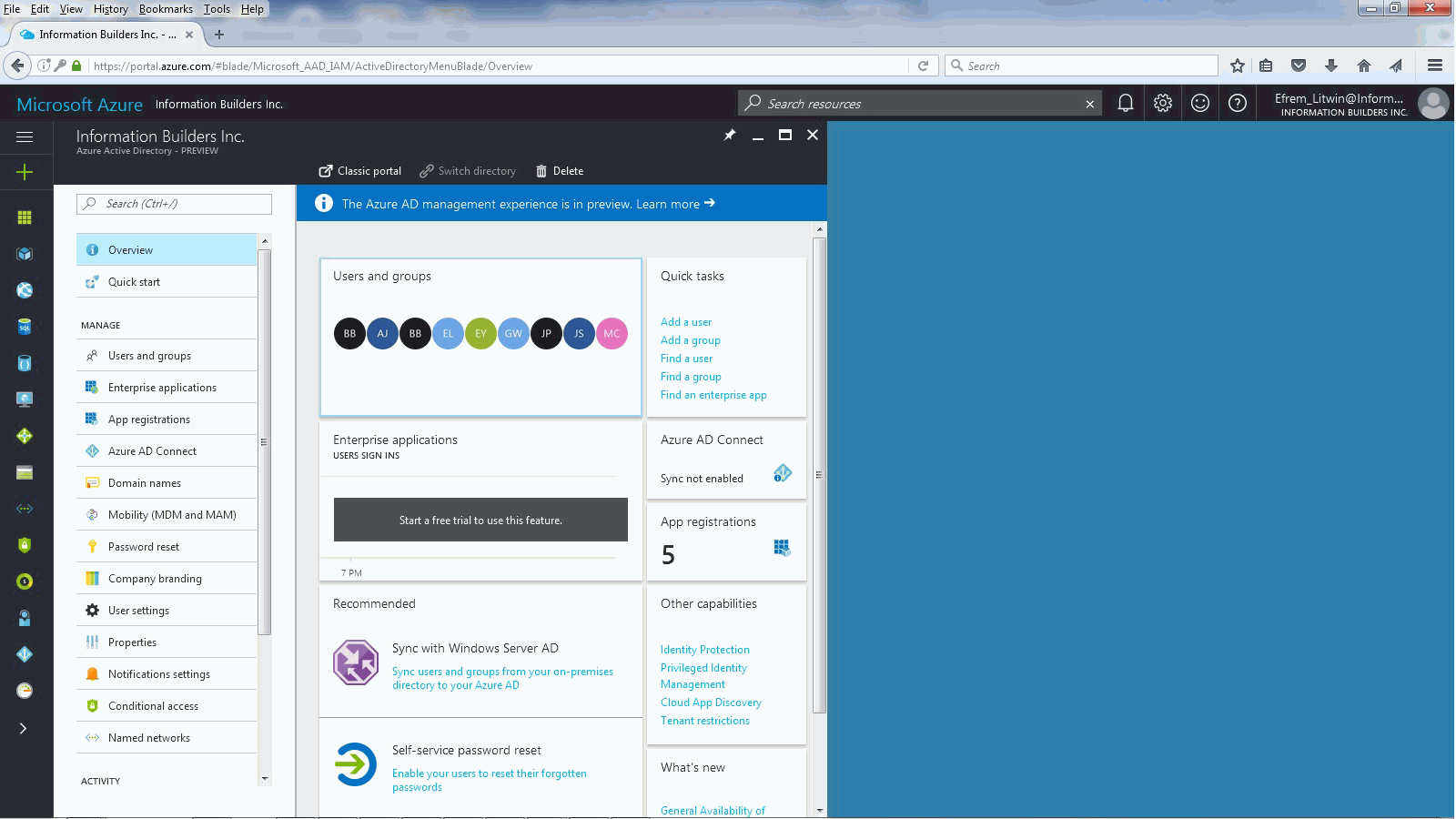This screenshot has width=1456, height=819.
Task: Select the EY user avatar
Action: pyautogui.click(x=480, y=333)
